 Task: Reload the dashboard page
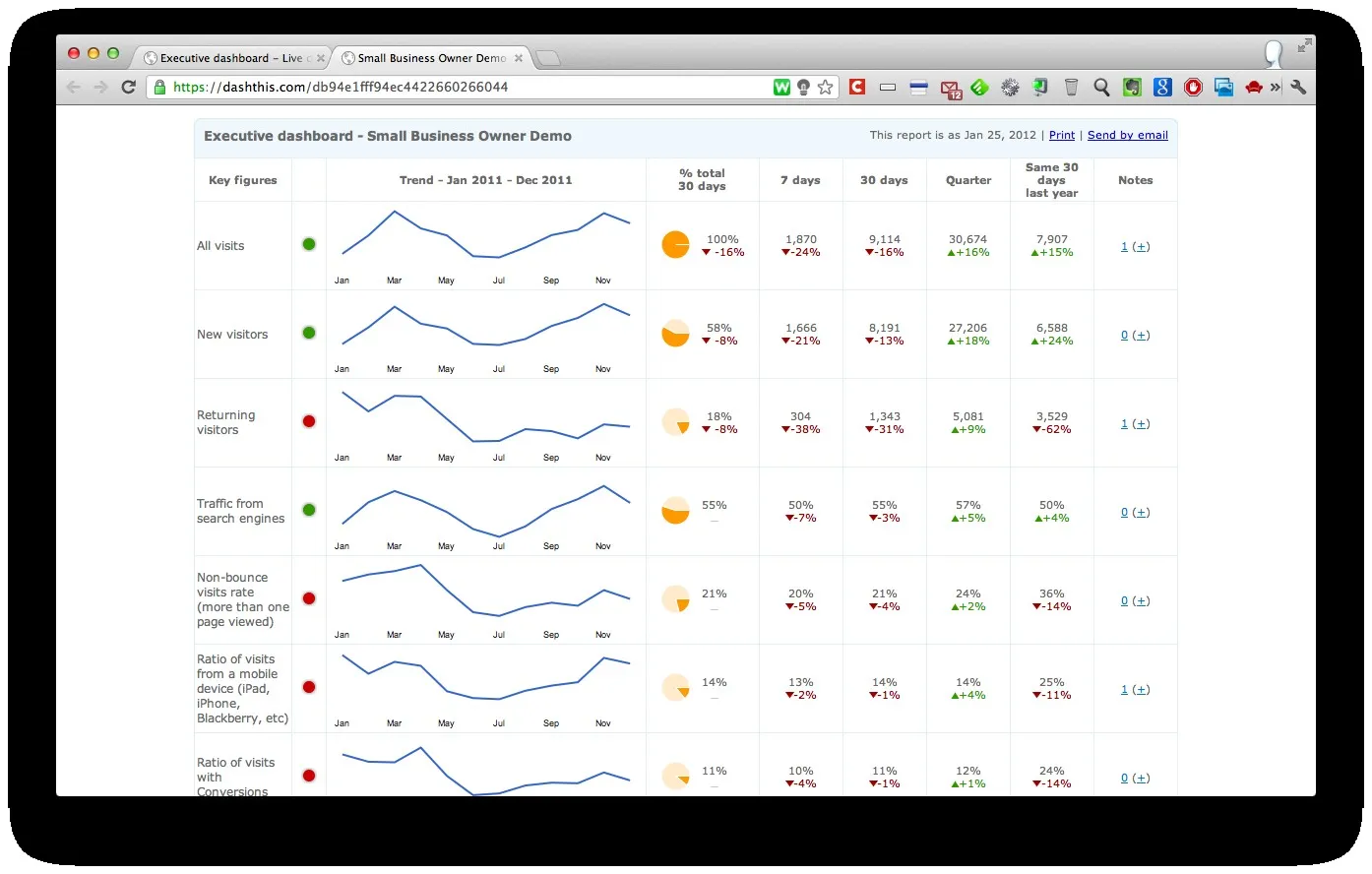click(128, 87)
